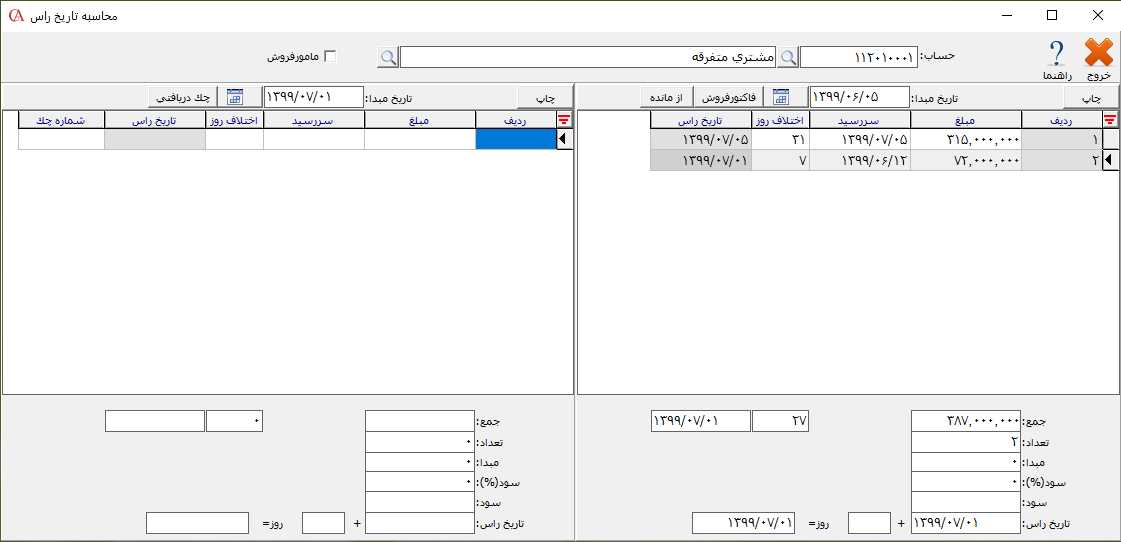
Task: Click the row arrow marker in the left grid
Action: 563,140
